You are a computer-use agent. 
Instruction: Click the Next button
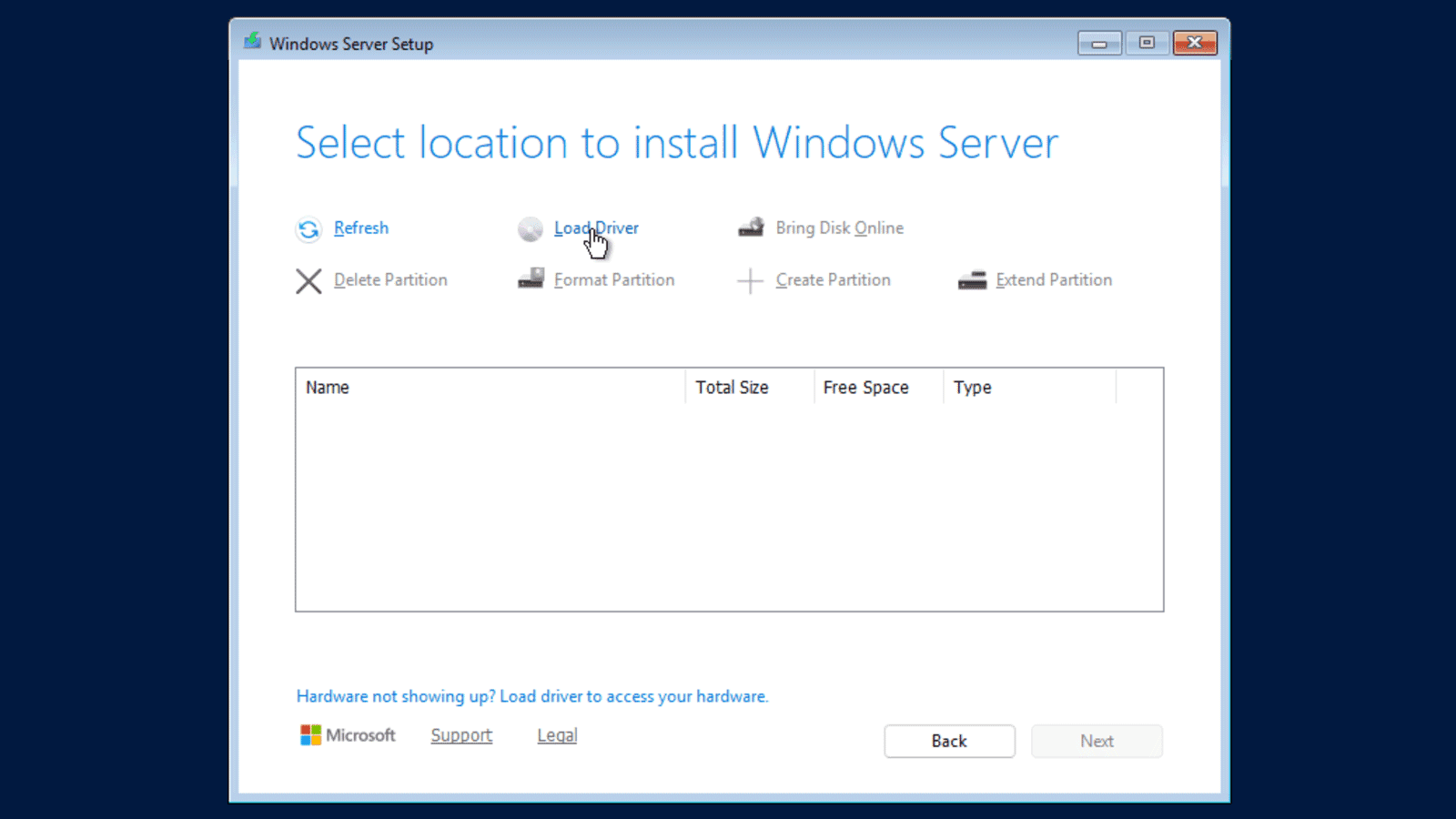coord(1097,741)
